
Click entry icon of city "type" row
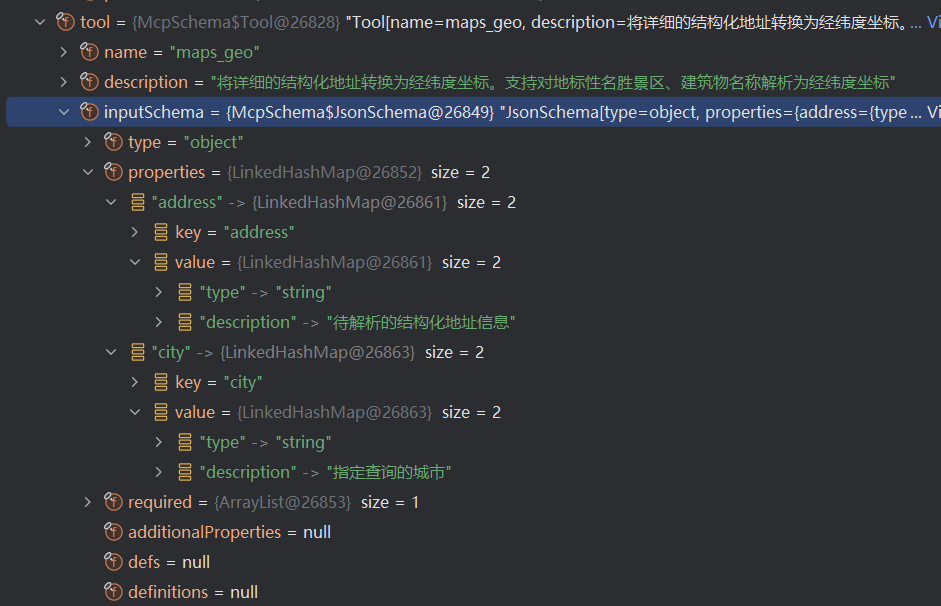click(x=185, y=442)
